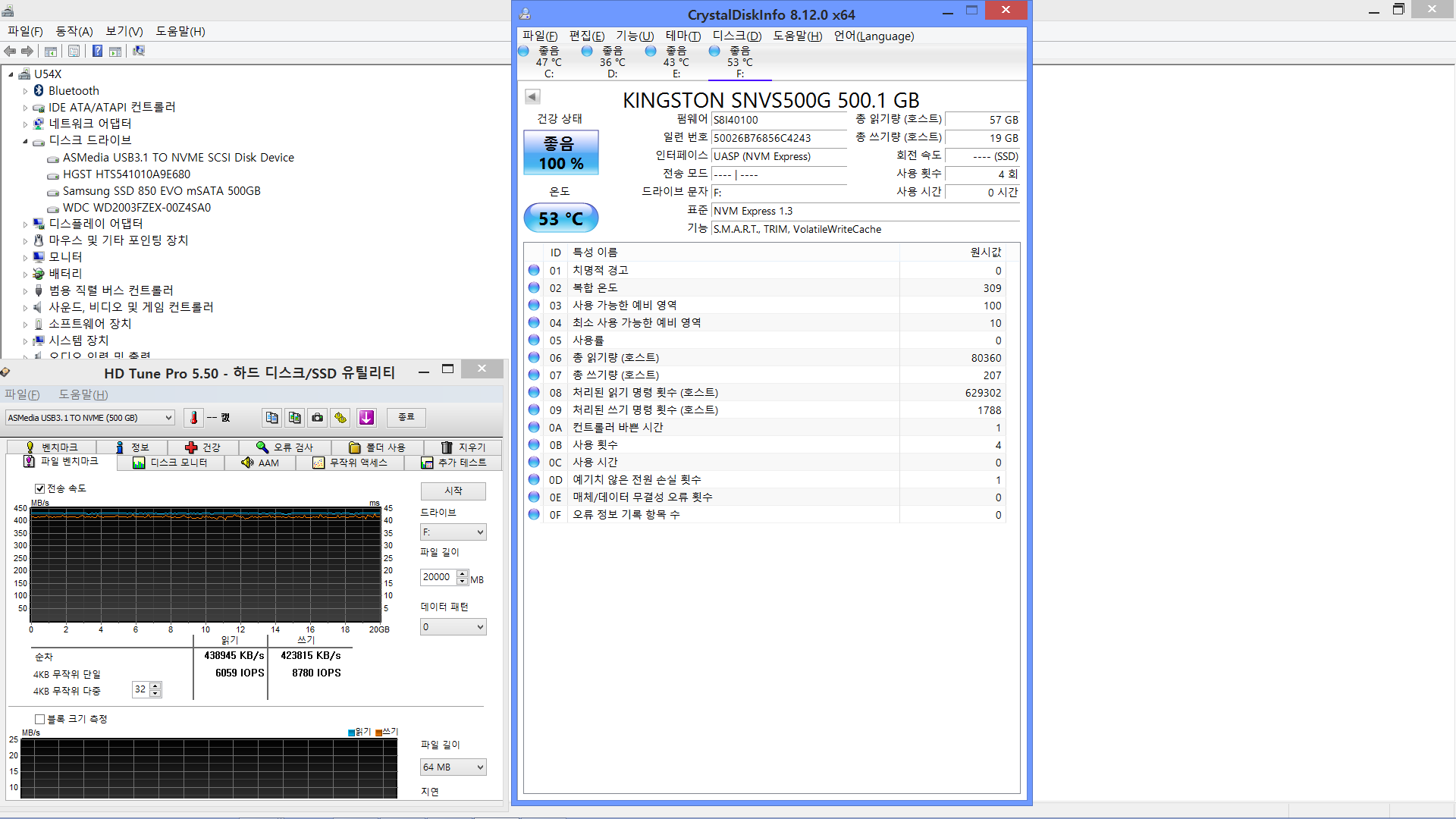This screenshot has width=1456, height=819.
Task: Switch to the 오류 검사 tab in HD Tune
Action: click(x=284, y=447)
